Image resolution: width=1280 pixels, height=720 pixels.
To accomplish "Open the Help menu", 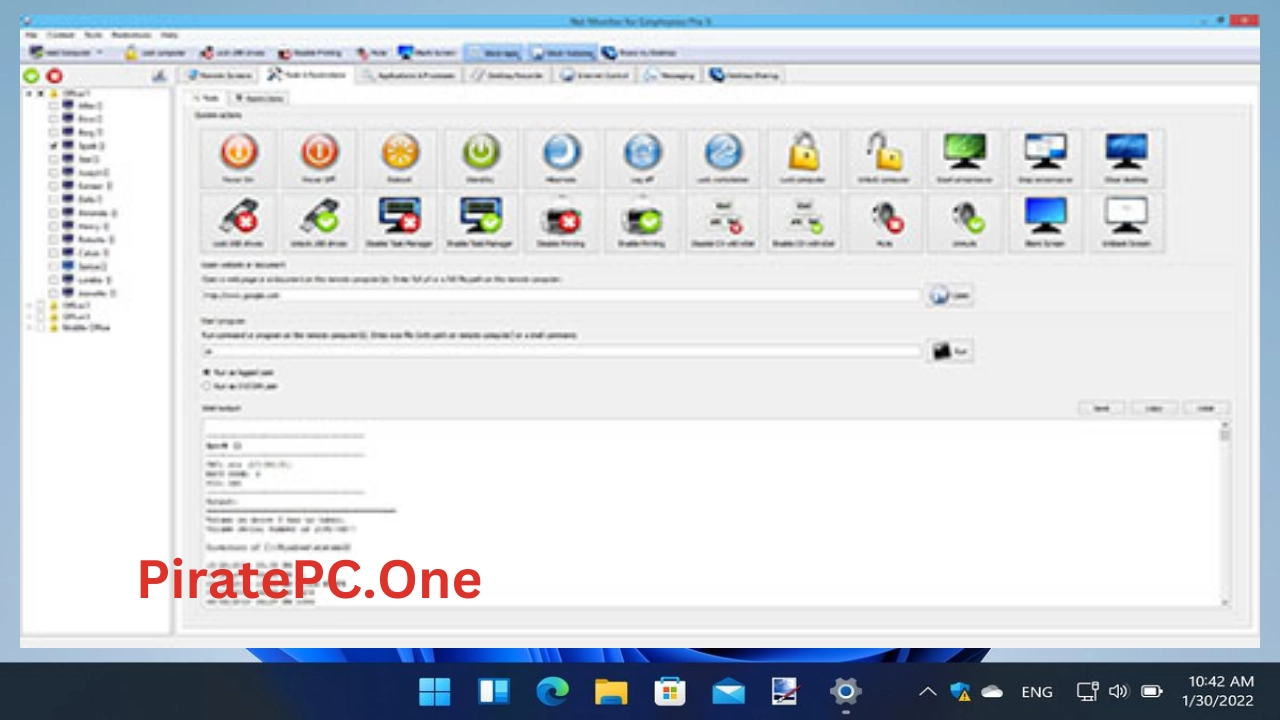I will [x=170, y=35].
